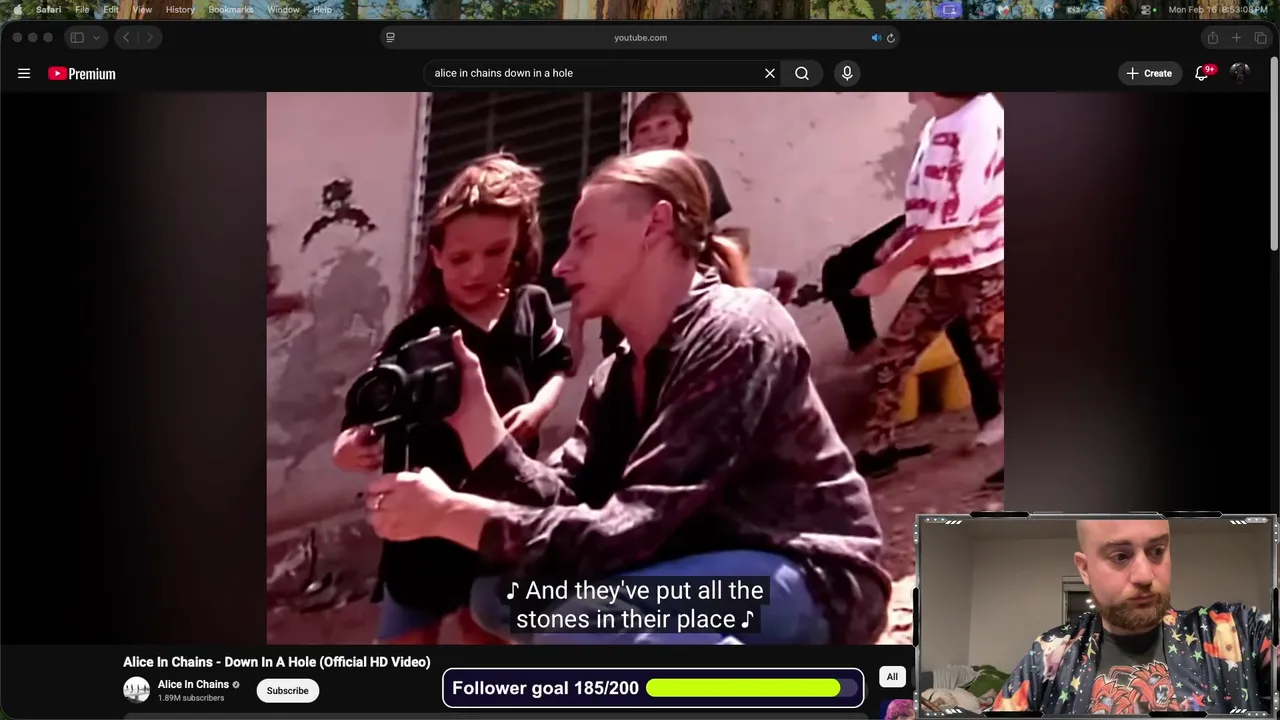This screenshot has height=720, width=1280.
Task: Open the Bookmarks menu
Action: [x=231, y=9]
